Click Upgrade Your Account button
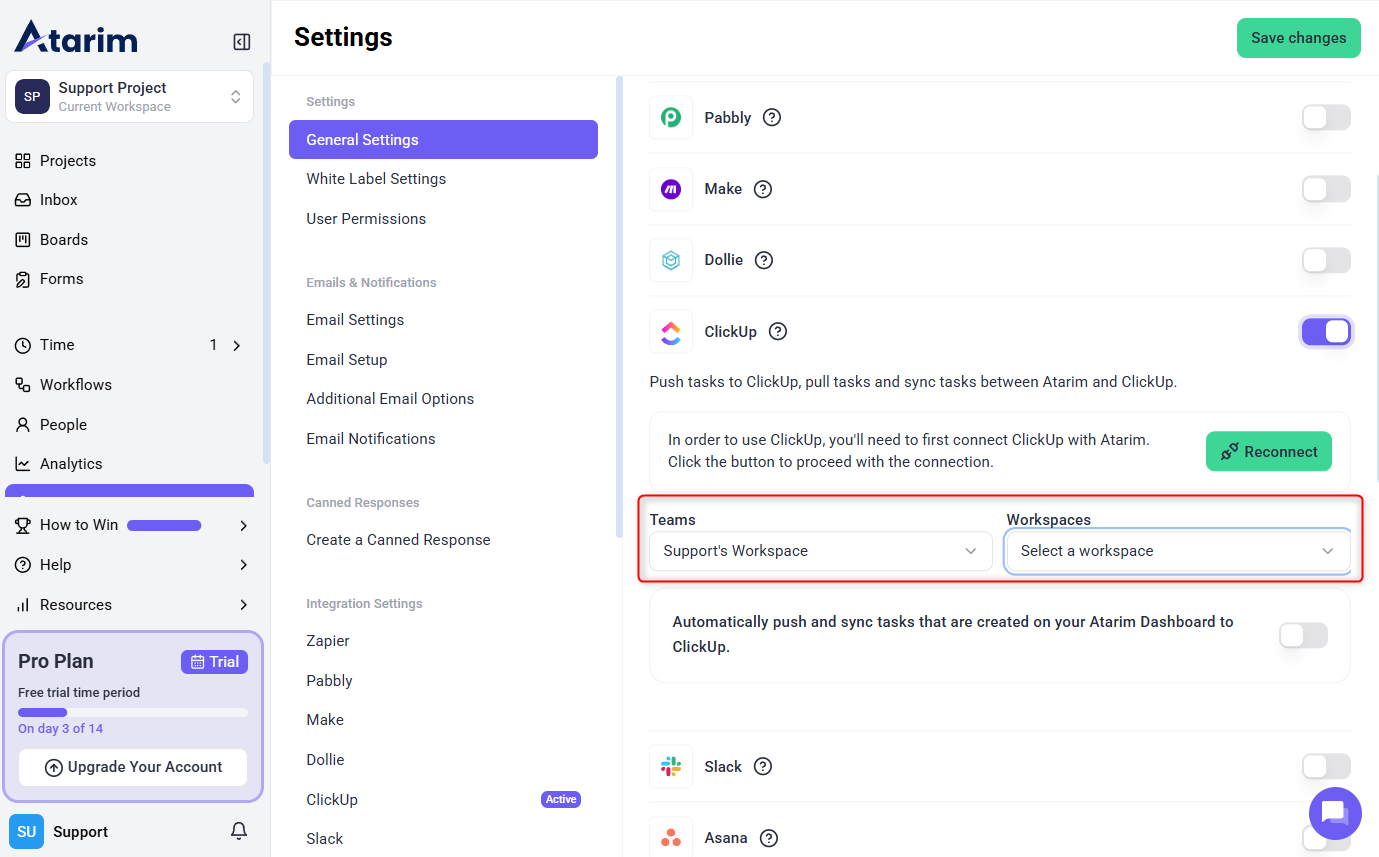The height and width of the screenshot is (857, 1379). [x=133, y=767]
